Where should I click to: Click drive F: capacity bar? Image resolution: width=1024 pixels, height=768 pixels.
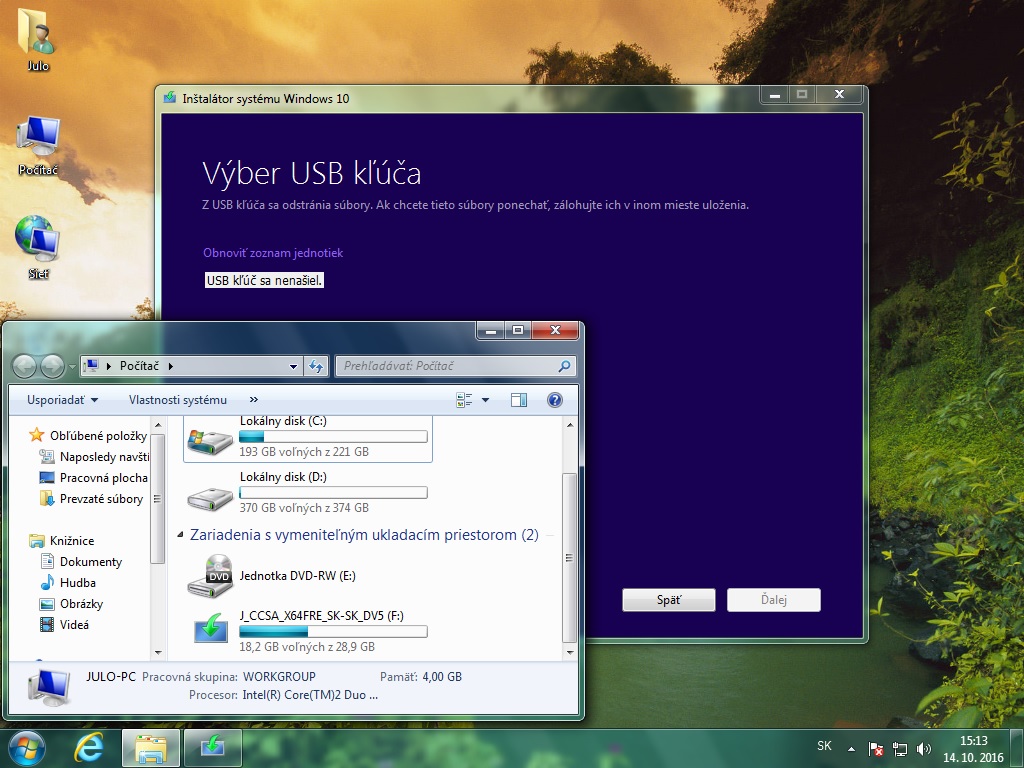click(x=333, y=632)
